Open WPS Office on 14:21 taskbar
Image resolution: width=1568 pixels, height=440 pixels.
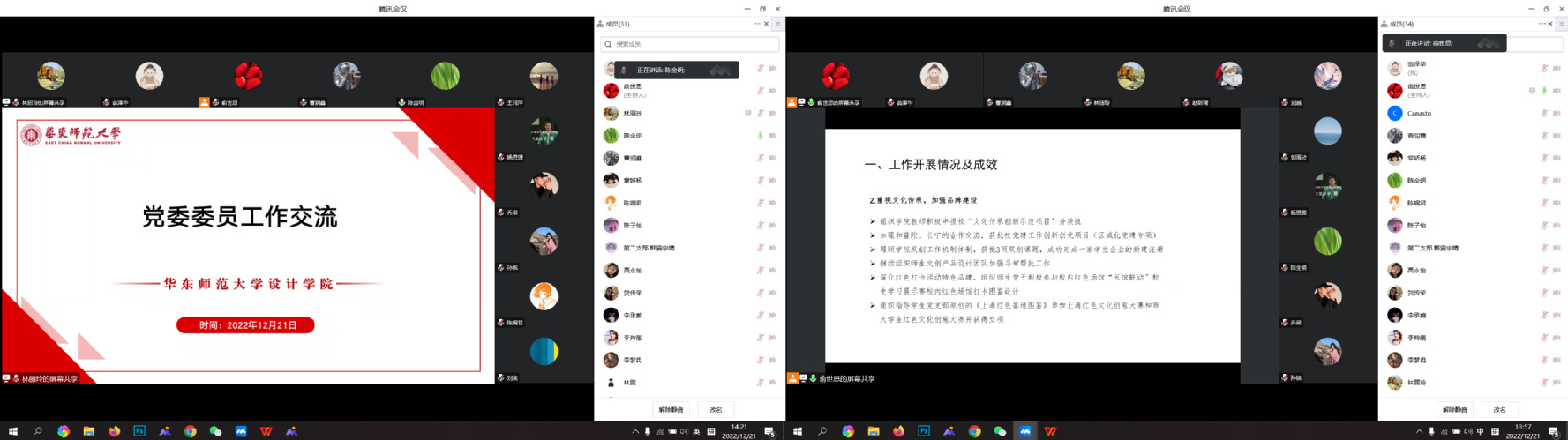point(266,431)
